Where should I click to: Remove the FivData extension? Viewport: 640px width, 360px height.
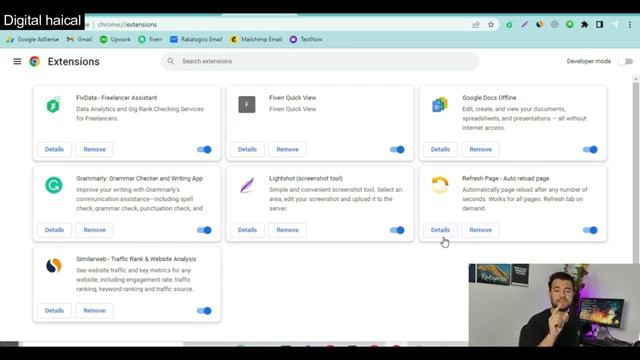pos(95,149)
